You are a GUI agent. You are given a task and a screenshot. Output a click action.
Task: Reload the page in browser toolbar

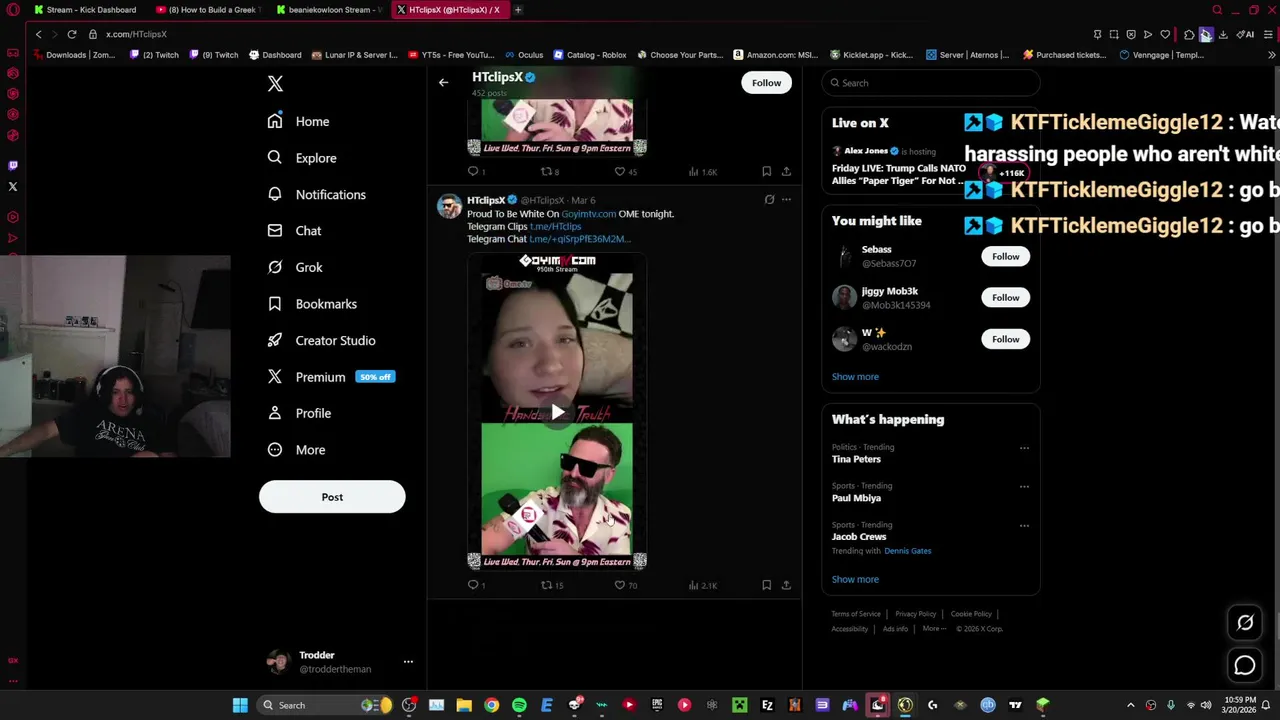coord(72,34)
